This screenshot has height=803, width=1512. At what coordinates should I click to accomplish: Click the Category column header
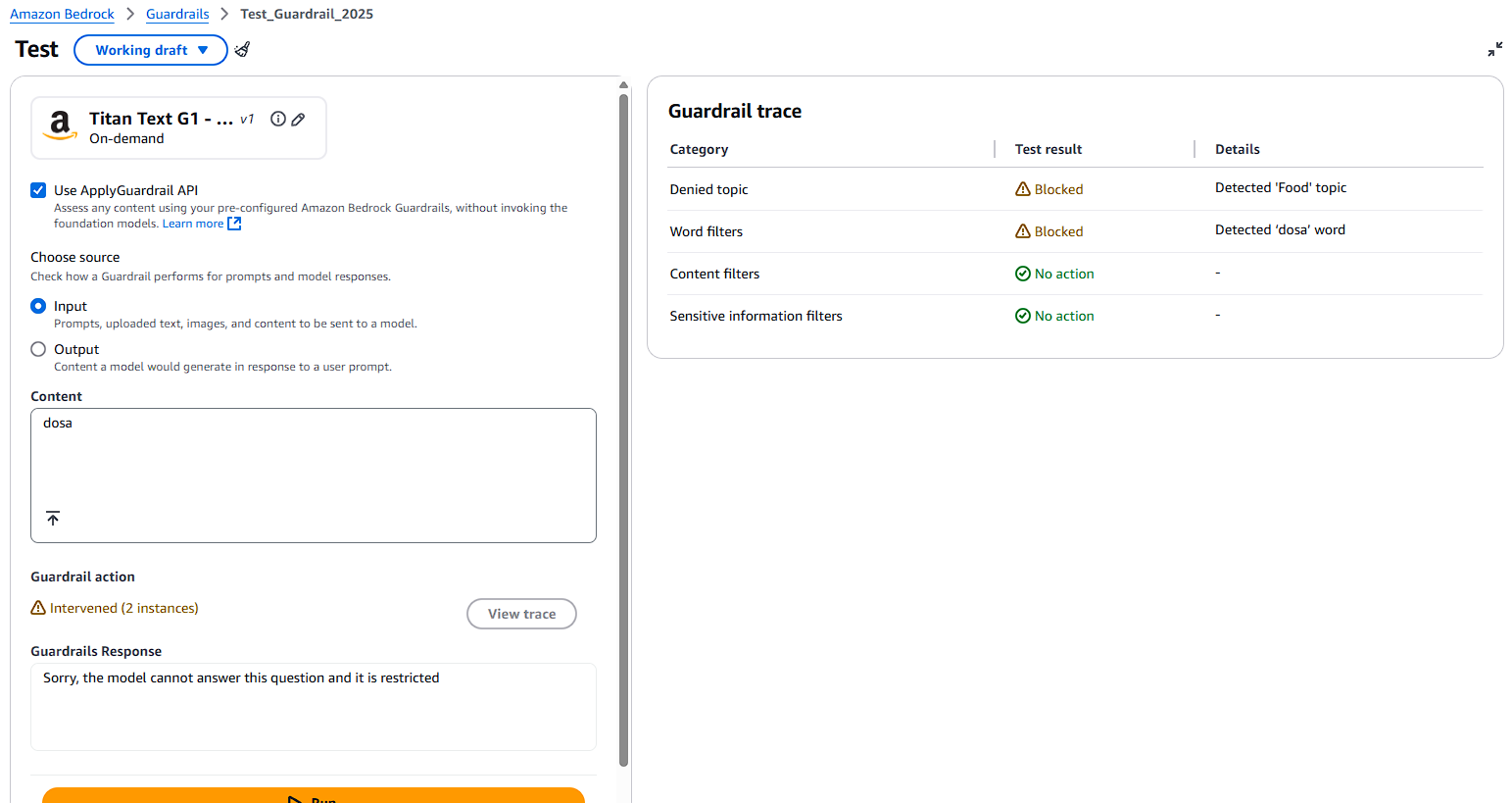coord(699,149)
